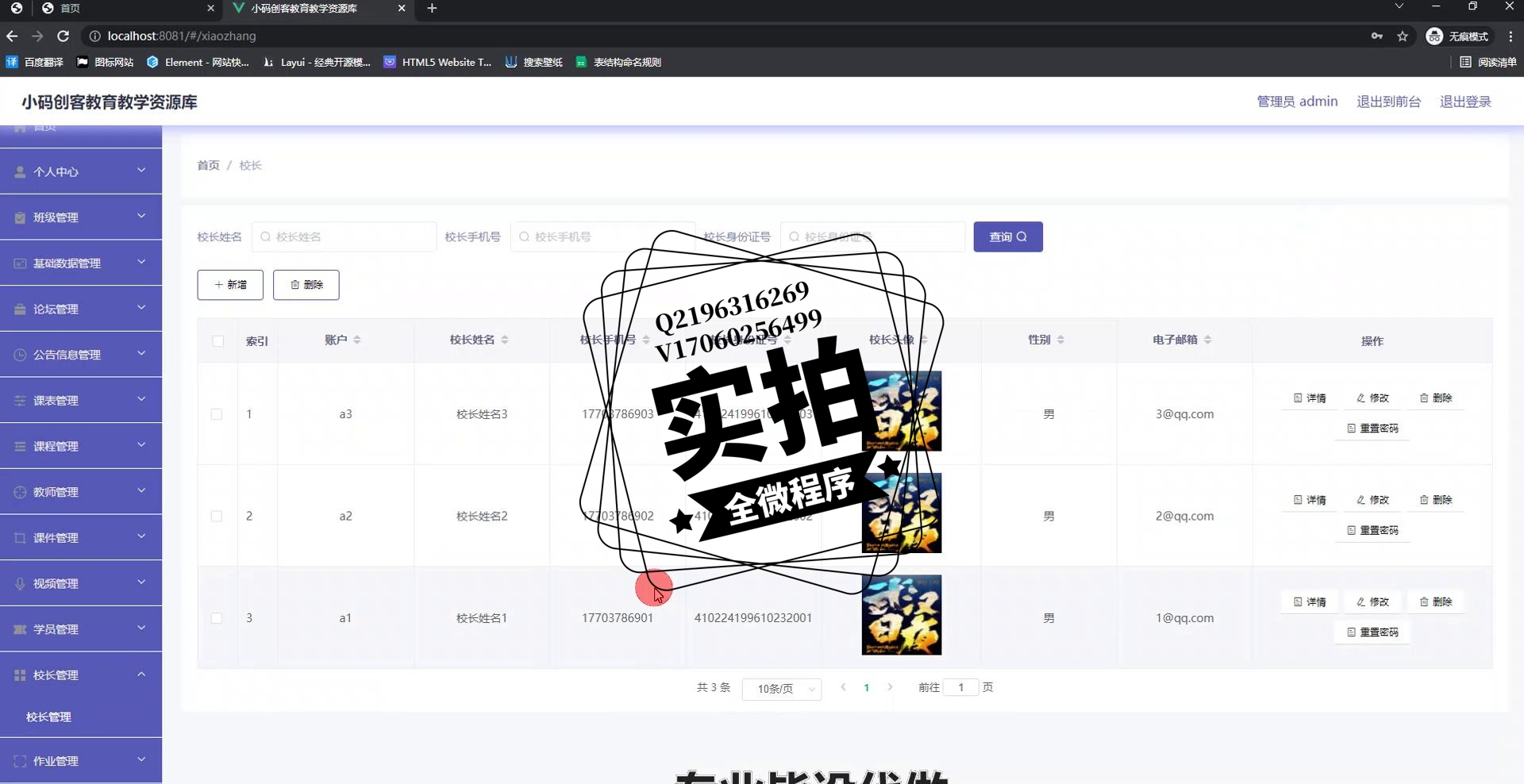Image resolution: width=1524 pixels, height=784 pixels.
Task: Check the row checkbox for account a3
Action: coord(217,414)
